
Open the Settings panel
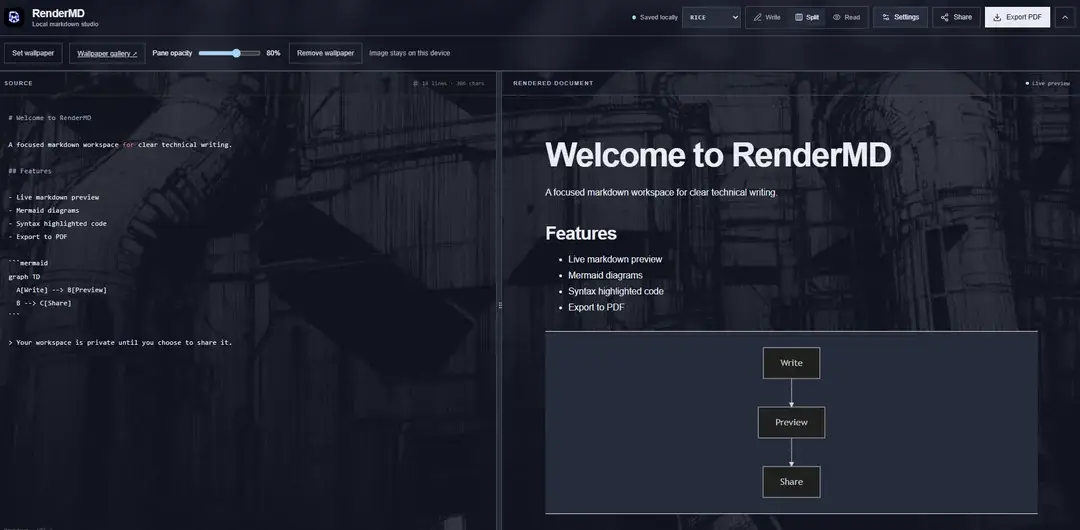click(x=900, y=17)
